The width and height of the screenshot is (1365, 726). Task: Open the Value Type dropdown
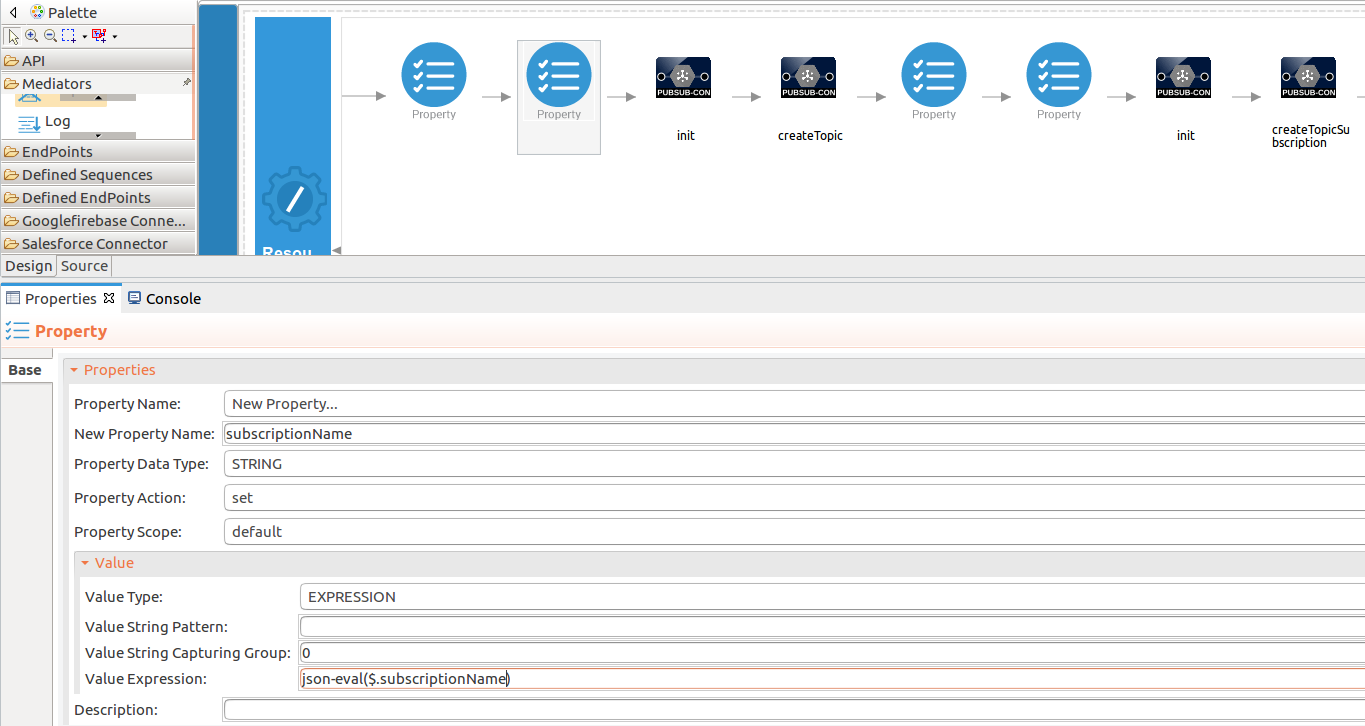pyautogui.click(x=832, y=597)
